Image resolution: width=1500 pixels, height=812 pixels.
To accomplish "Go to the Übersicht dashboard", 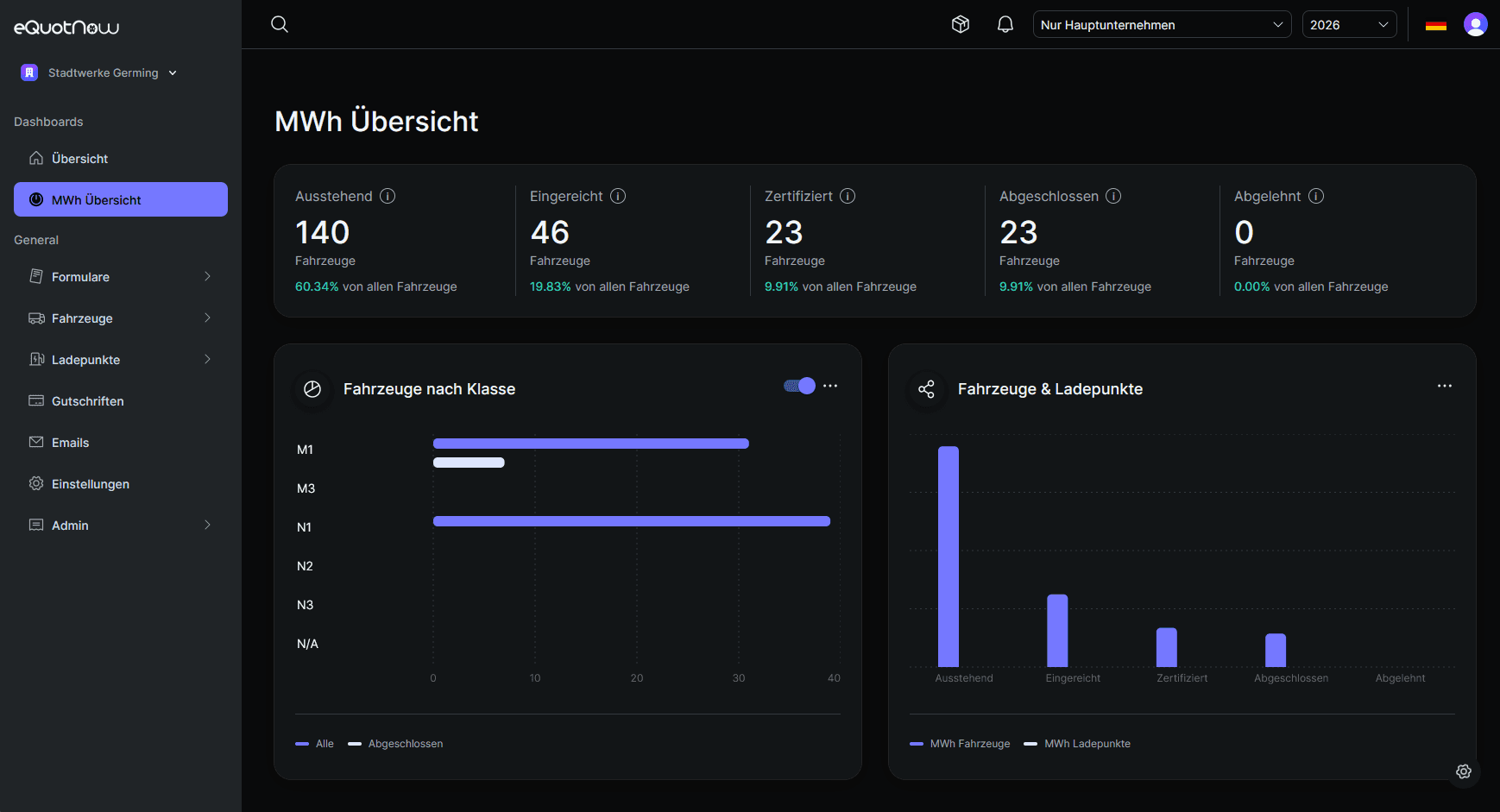I will click(121, 158).
